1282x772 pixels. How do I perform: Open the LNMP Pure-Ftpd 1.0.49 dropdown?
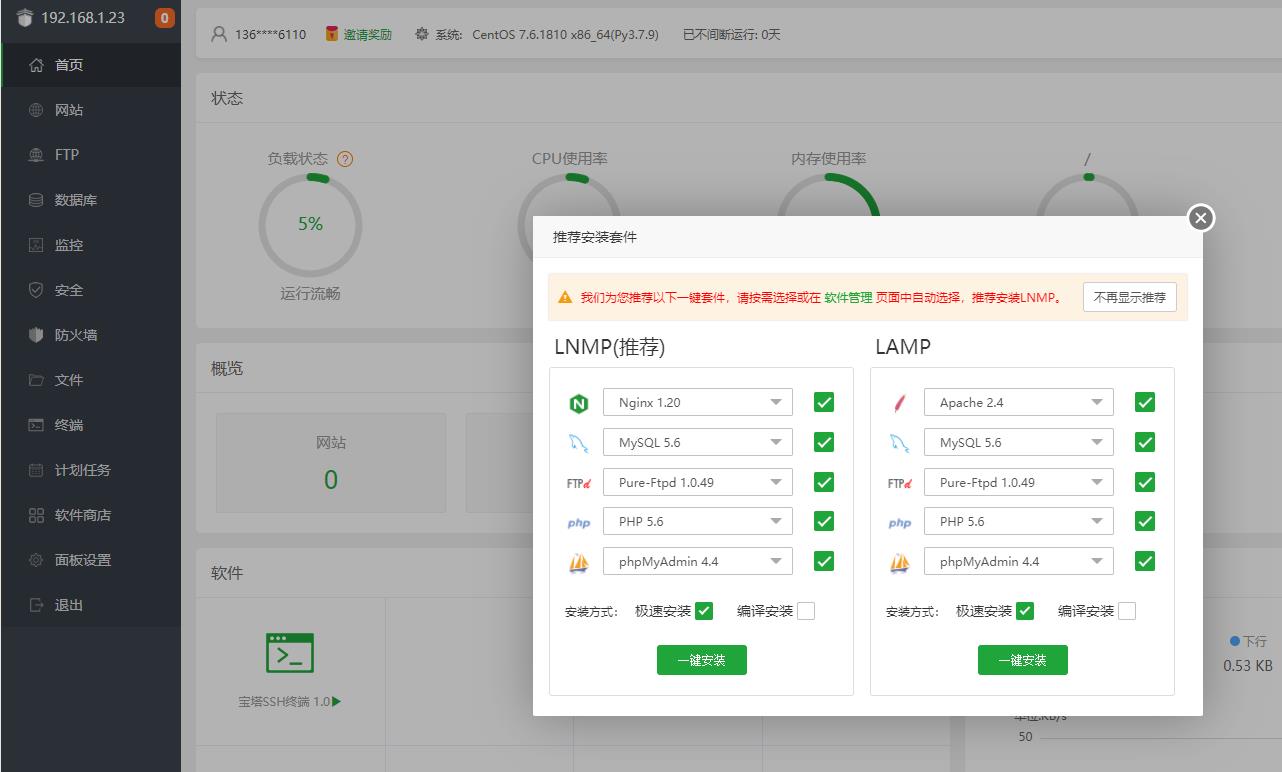click(698, 482)
